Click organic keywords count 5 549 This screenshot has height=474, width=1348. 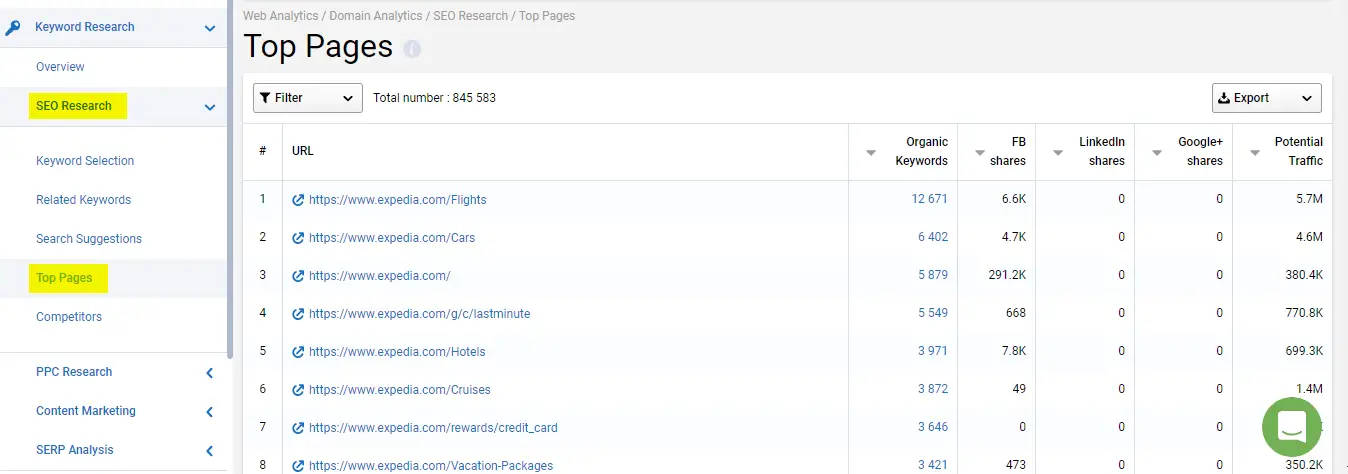[x=933, y=314]
